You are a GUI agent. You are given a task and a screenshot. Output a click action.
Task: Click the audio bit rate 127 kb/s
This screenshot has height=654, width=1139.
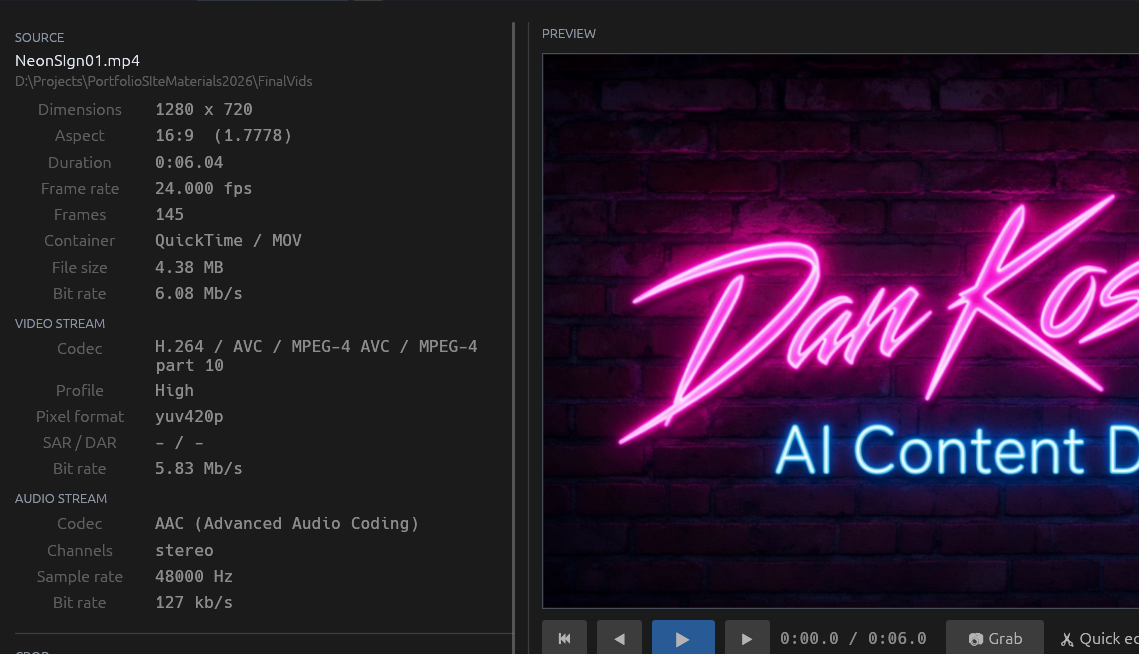(x=194, y=603)
